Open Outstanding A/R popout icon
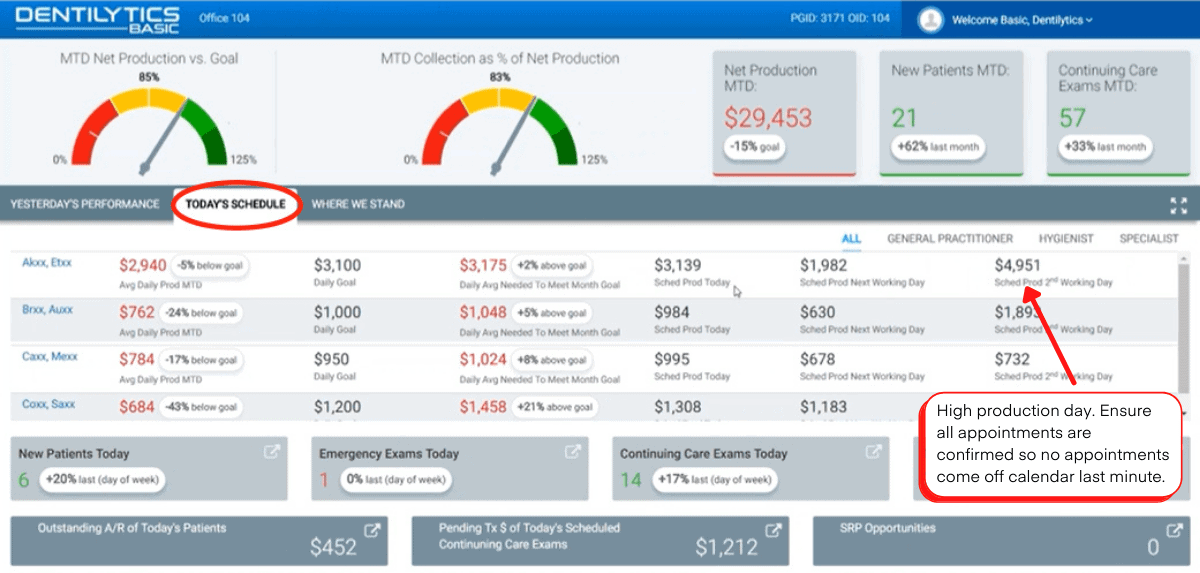The height and width of the screenshot is (573, 1200). 371,531
